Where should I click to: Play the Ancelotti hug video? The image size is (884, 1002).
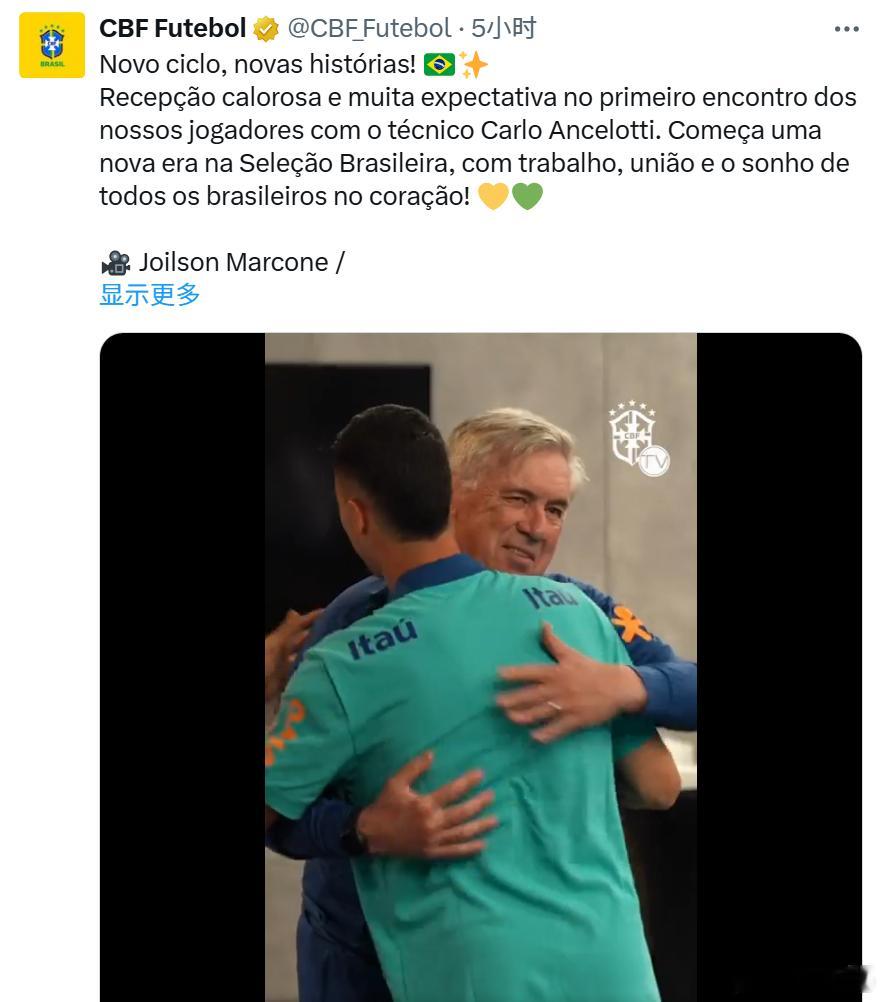pos(481,667)
